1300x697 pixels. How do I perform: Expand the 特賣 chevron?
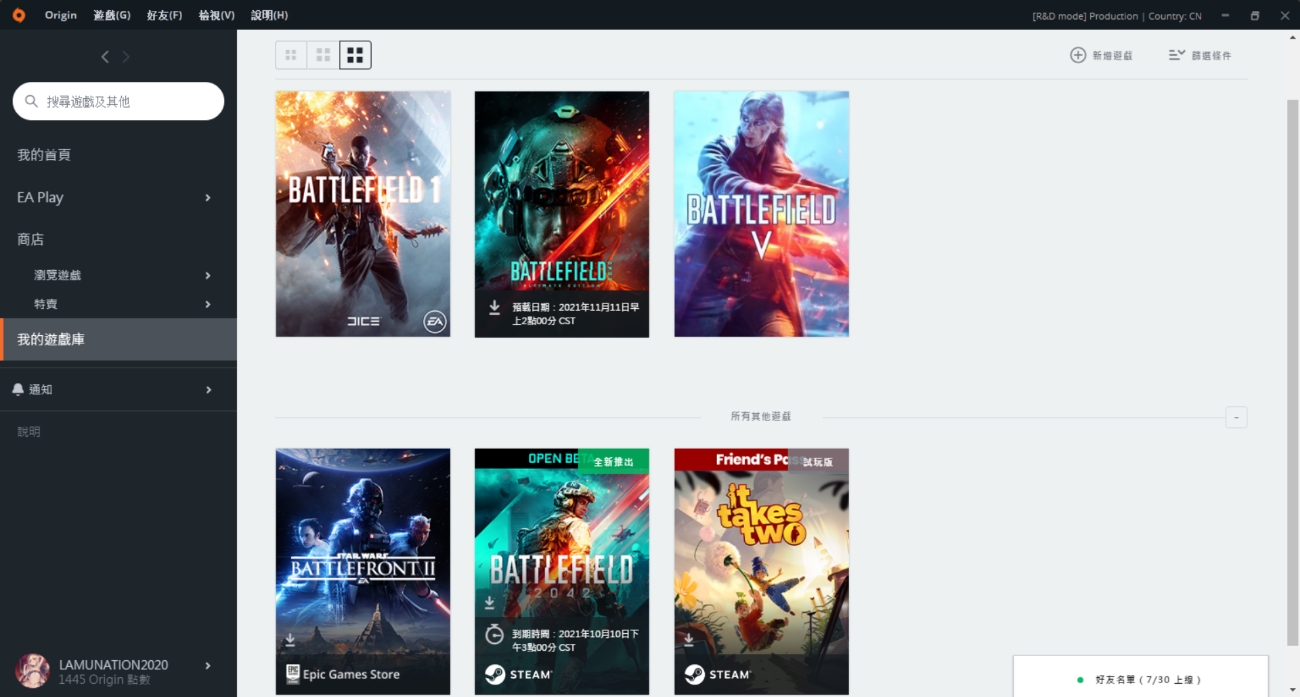click(x=208, y=304)
